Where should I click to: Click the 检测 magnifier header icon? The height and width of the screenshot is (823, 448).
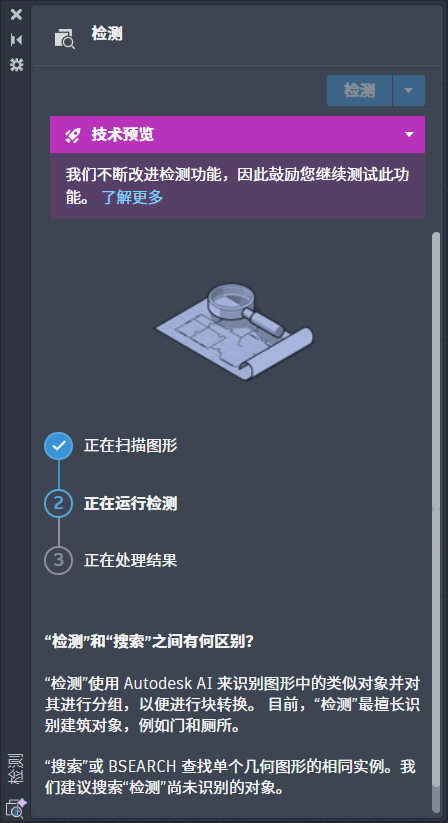(x=65, y=39)
